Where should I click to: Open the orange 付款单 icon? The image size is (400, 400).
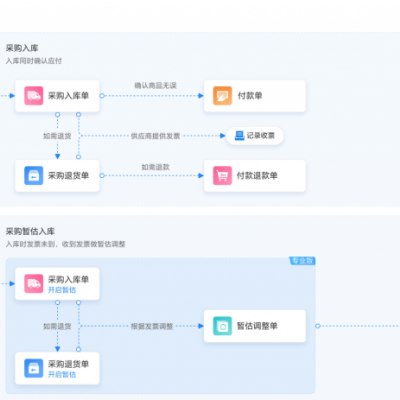tap(222, 96)
